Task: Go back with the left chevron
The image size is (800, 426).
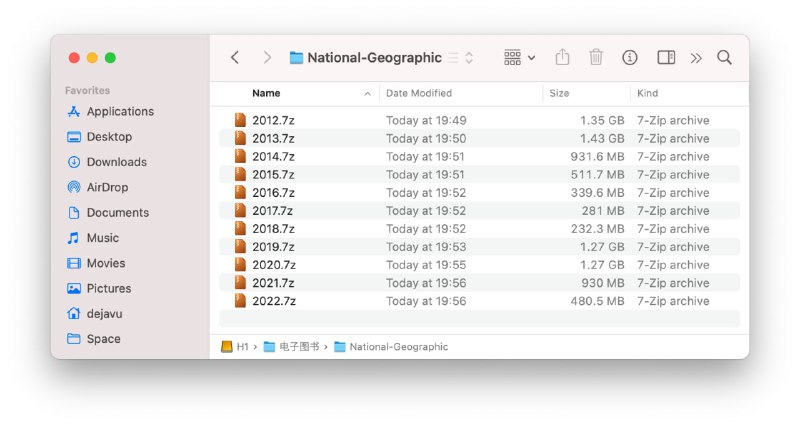Action: click(235, 58)
